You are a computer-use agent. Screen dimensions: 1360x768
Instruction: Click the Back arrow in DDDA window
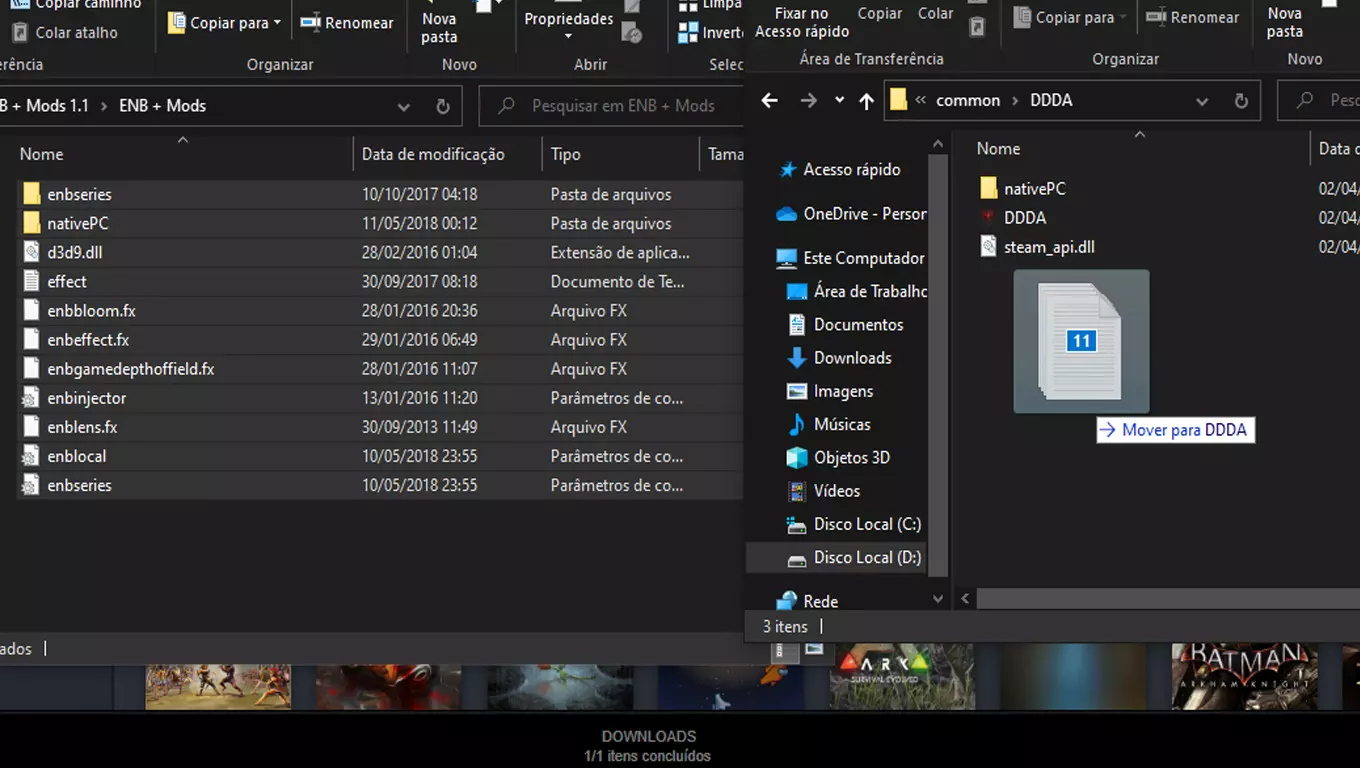769,100
